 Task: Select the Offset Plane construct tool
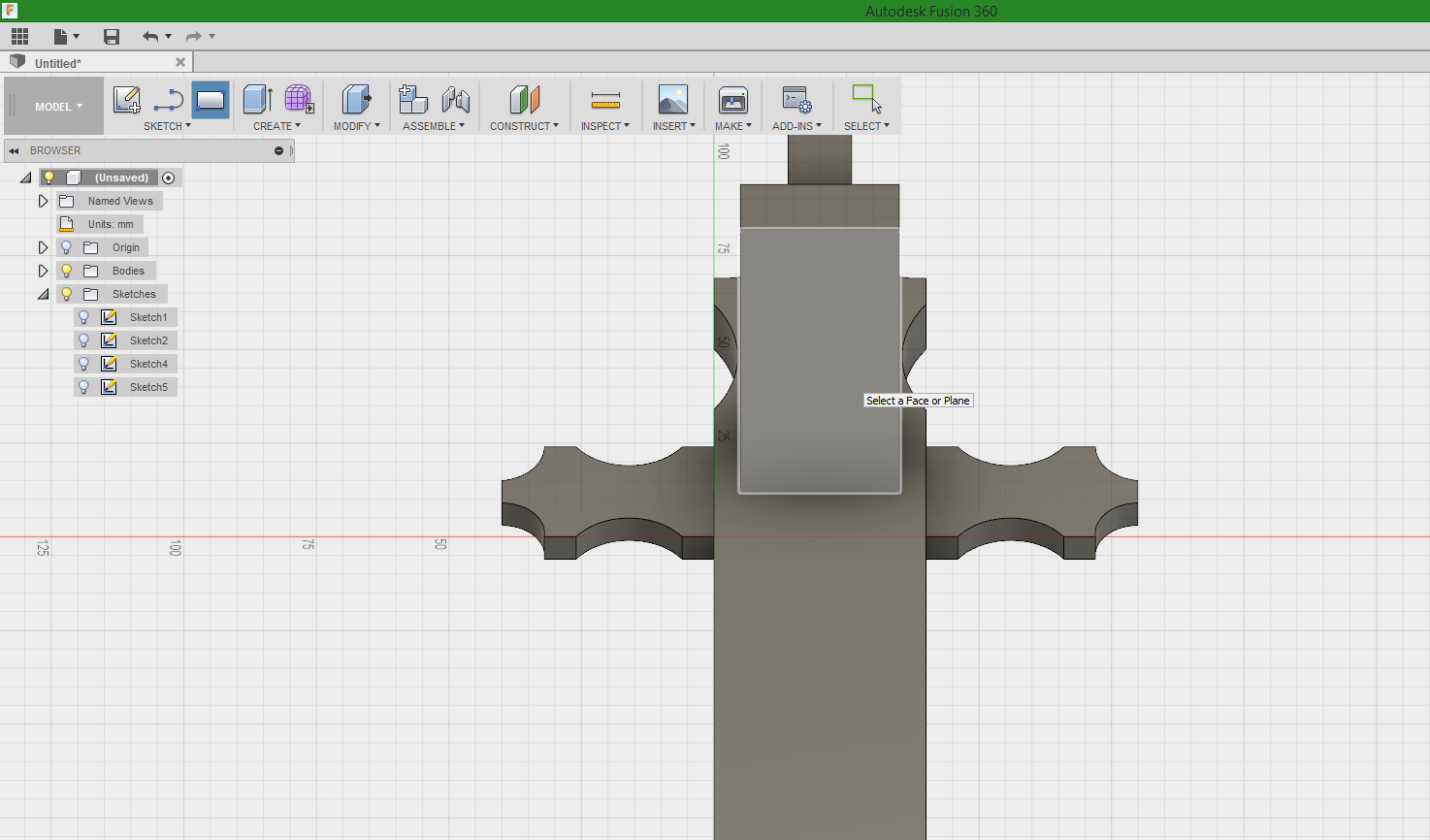point(524,99)
